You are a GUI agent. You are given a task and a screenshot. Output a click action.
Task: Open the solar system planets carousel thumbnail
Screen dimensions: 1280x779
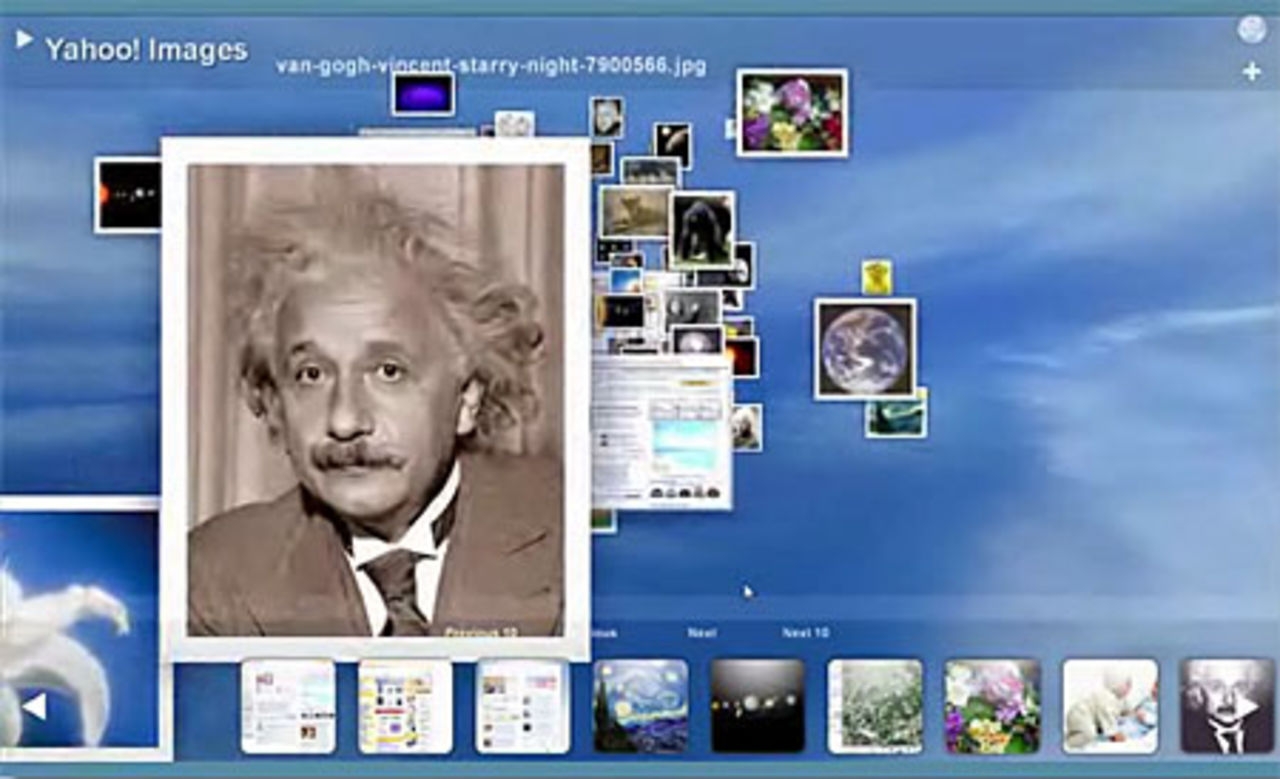pos(757,705)
